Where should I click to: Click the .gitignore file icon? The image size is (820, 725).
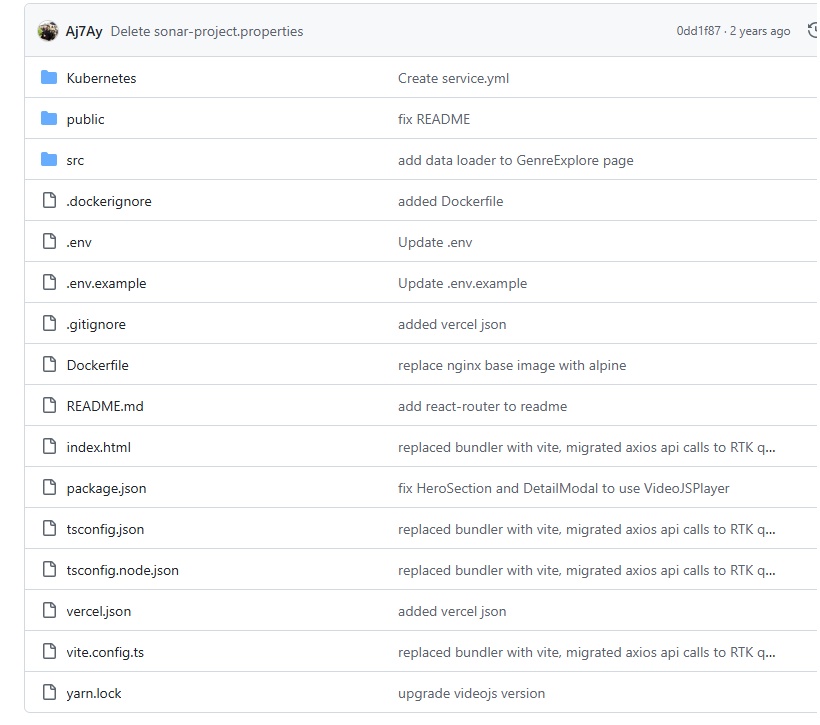(x=49, y=324)
